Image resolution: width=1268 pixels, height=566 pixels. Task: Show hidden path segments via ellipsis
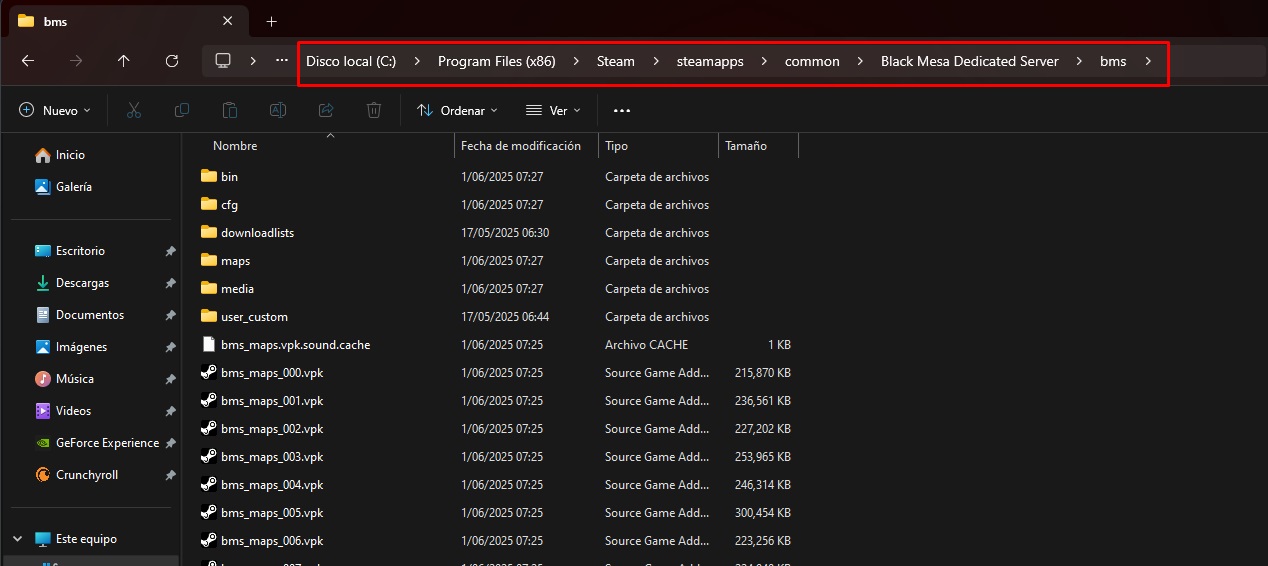point(282,61)
